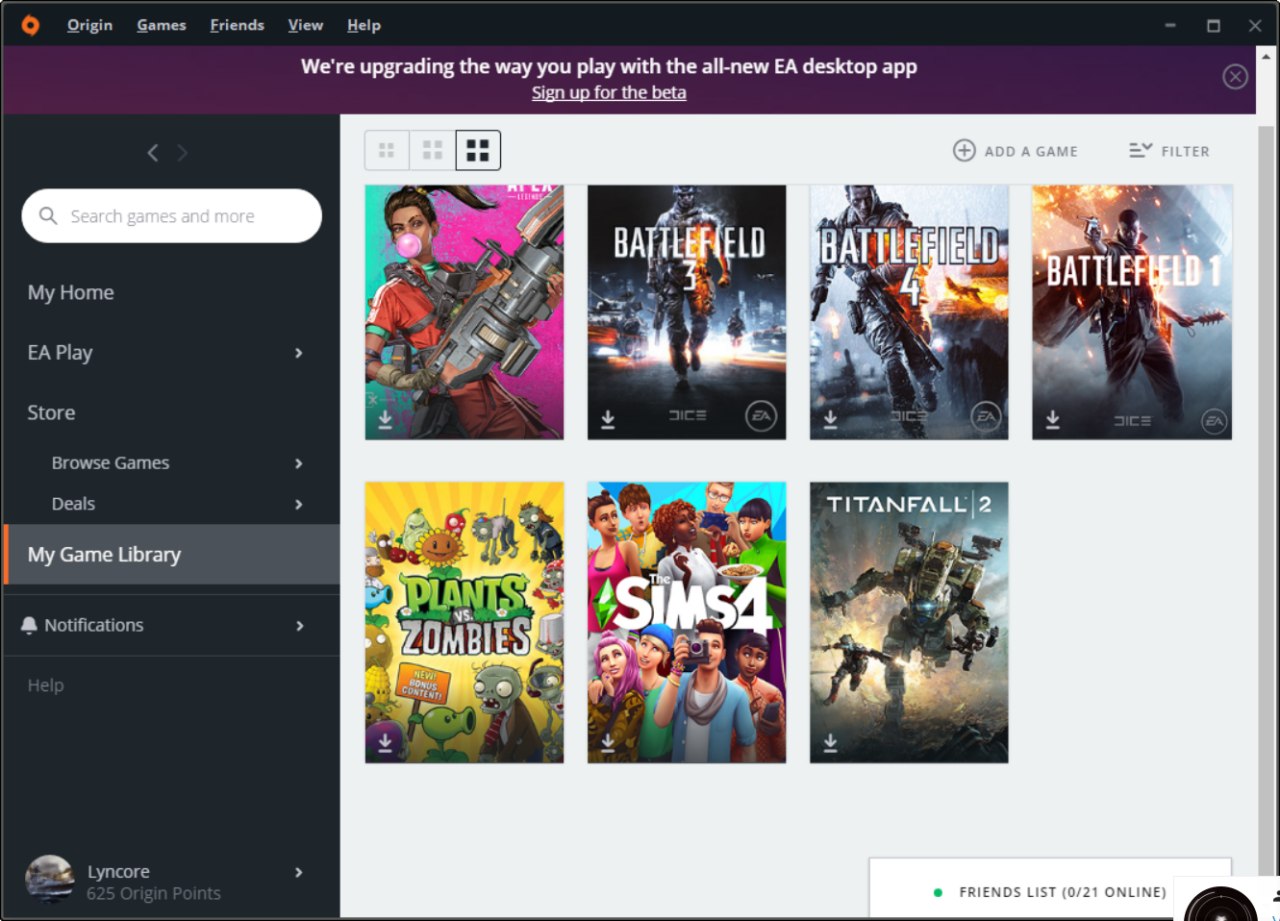
Task: Dismiss the EA desktop app banner
Action: coord(1235,77)
